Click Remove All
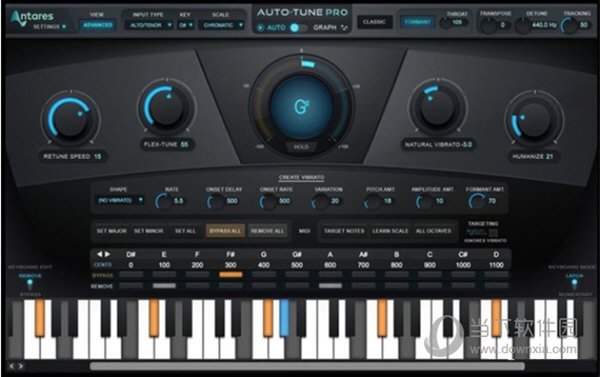600x377 pixels. 267,231
